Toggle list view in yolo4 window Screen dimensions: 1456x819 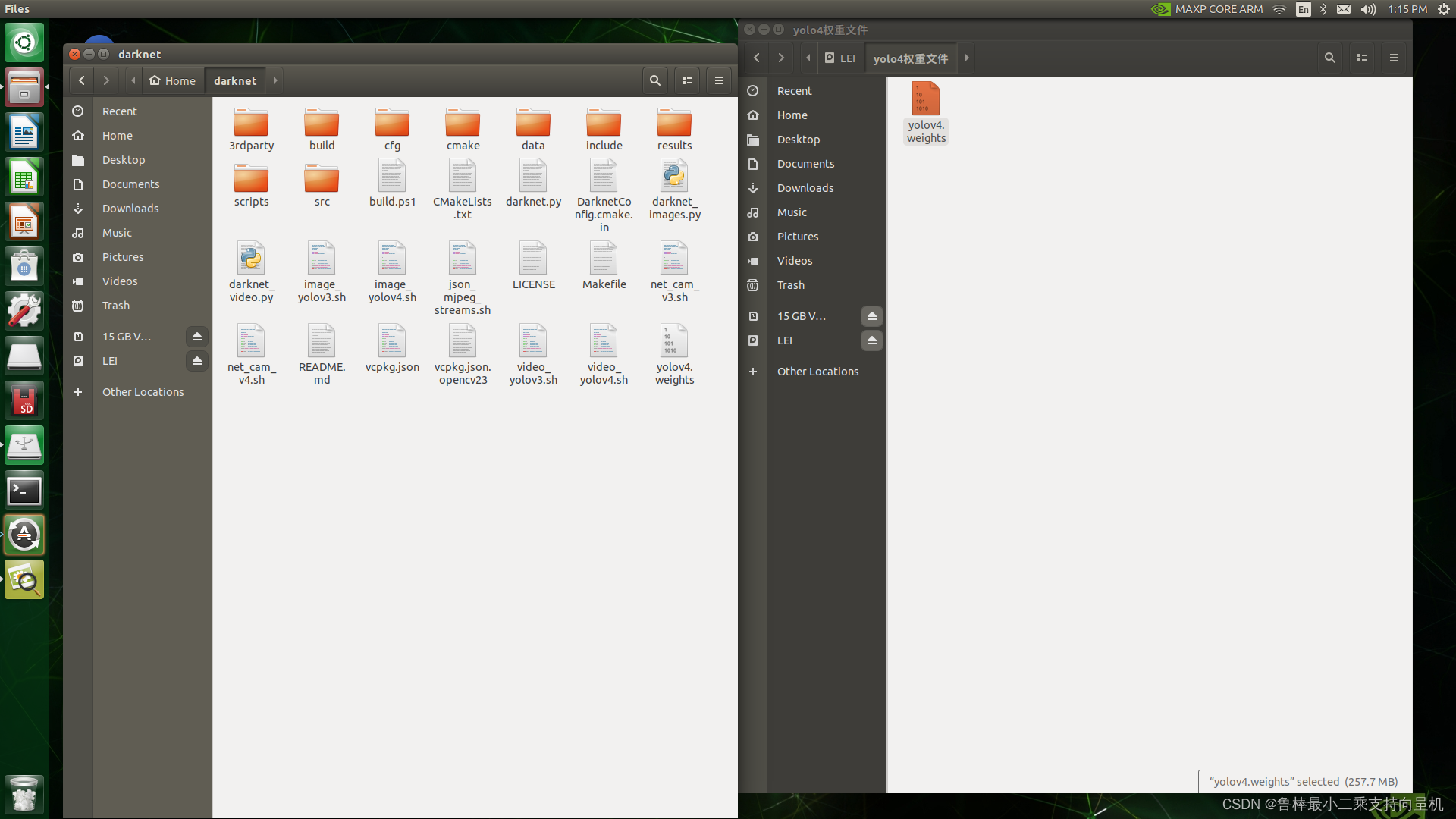tap(1362, 58)
